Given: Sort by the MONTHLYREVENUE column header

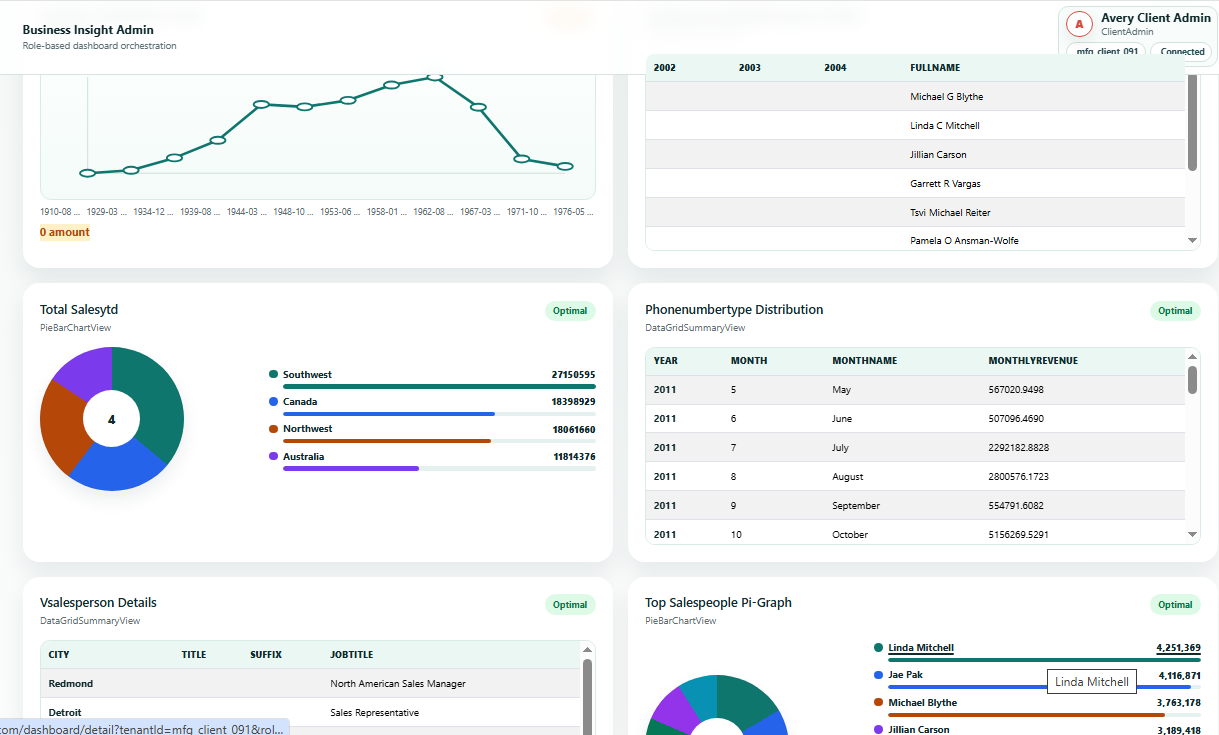Looking at the screenshot, I should [x=1033, y=361].
